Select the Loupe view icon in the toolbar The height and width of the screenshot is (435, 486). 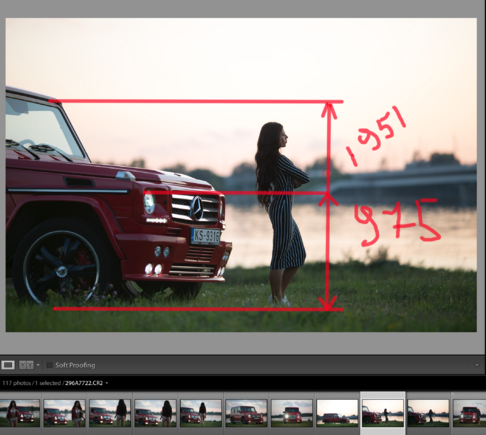(8, 365)
